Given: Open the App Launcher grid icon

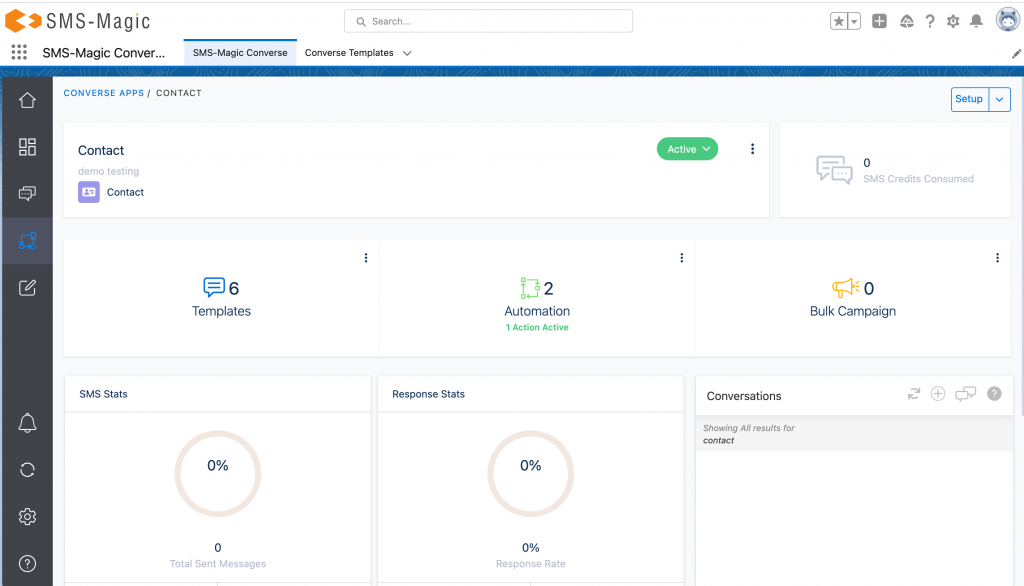Looking at the screenshot, I should point(19,52).
